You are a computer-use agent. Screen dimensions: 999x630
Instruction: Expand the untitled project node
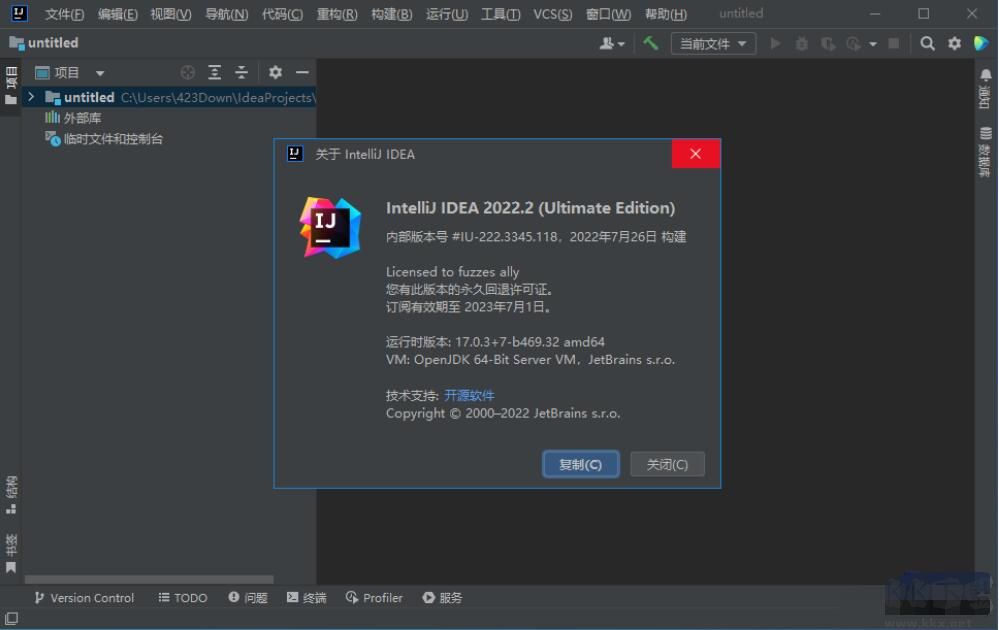click(x=30, y=97)
